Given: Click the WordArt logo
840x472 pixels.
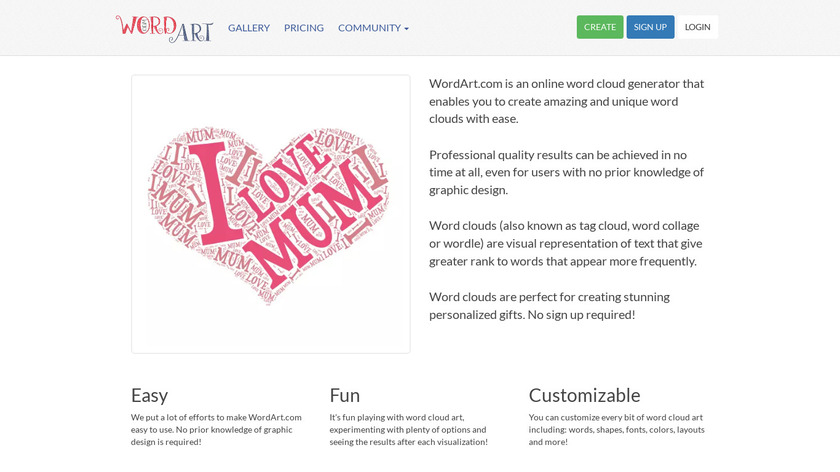Looking at the screenshot, I should pyautogui.click(x=164, y=28).
